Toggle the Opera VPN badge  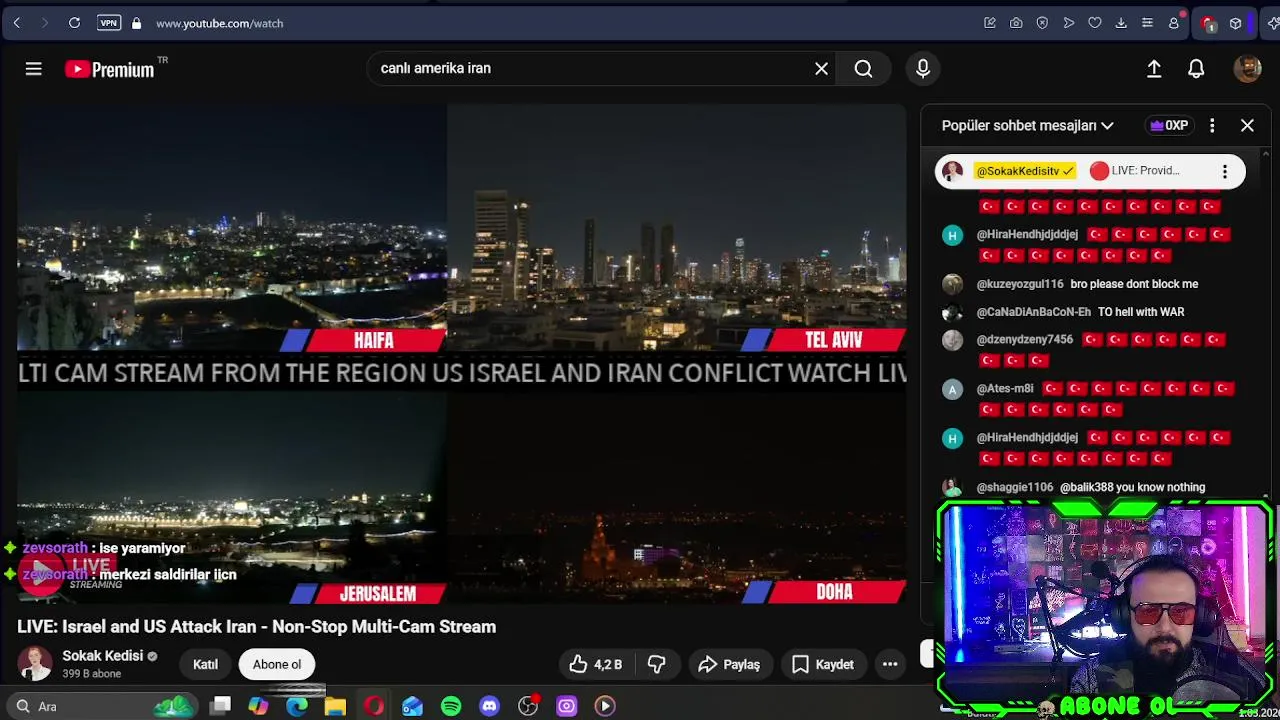click(109, 23)
